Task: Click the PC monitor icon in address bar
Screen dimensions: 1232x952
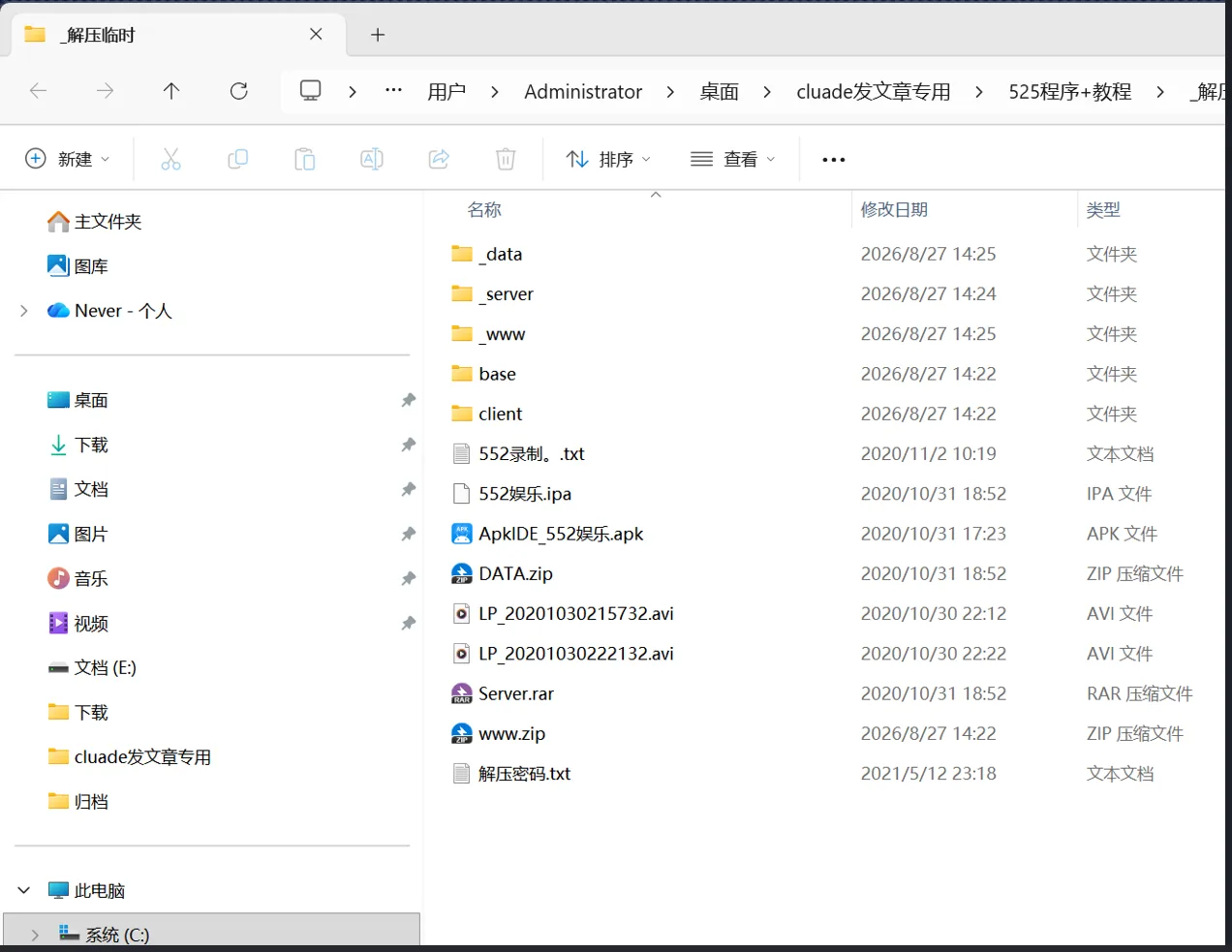Action: pos(310,91)
